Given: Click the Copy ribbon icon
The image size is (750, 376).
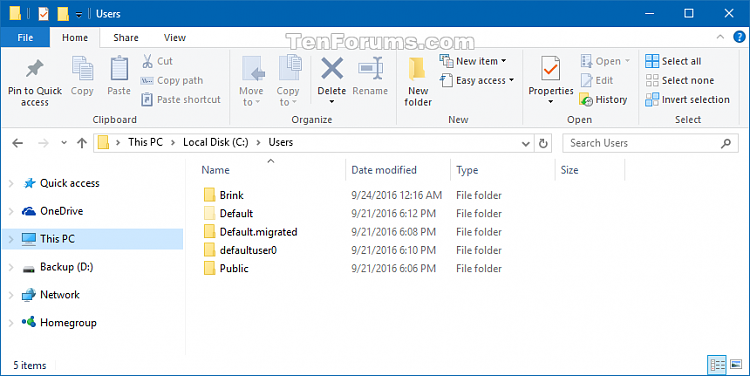Looking at the screenshot, I should tap(82, 69).
